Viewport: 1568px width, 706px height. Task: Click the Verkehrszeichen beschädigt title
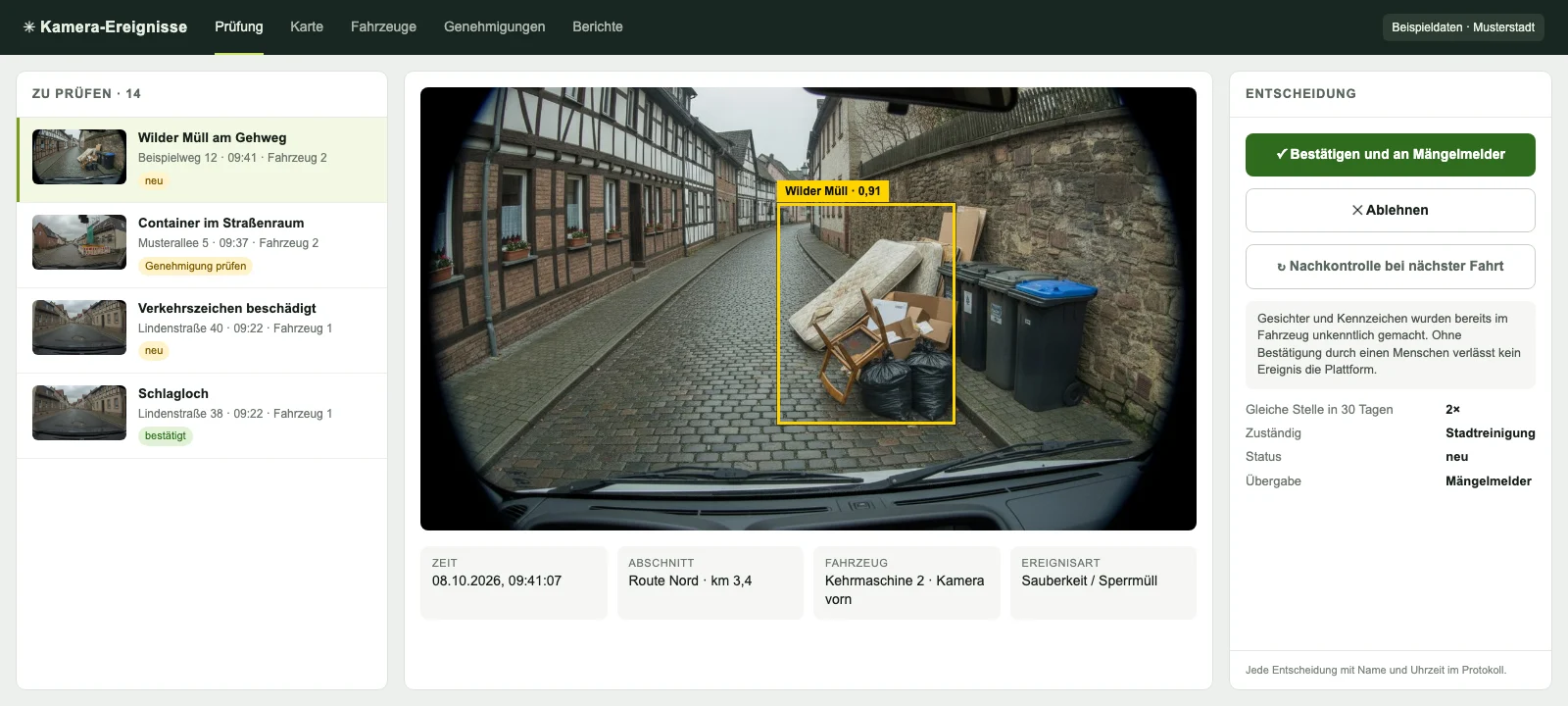227,308
